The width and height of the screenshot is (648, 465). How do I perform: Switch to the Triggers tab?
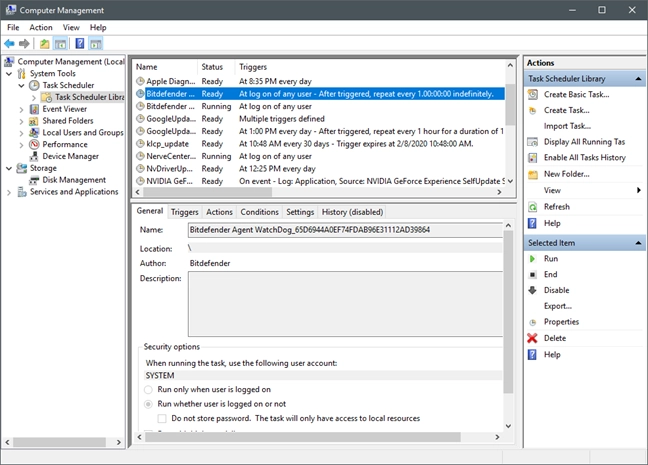click(x=184, y=212)
